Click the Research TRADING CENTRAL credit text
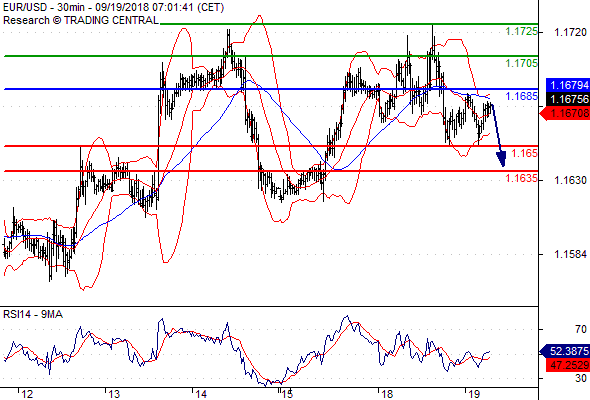590x400 pixels. tap(81, 20)
